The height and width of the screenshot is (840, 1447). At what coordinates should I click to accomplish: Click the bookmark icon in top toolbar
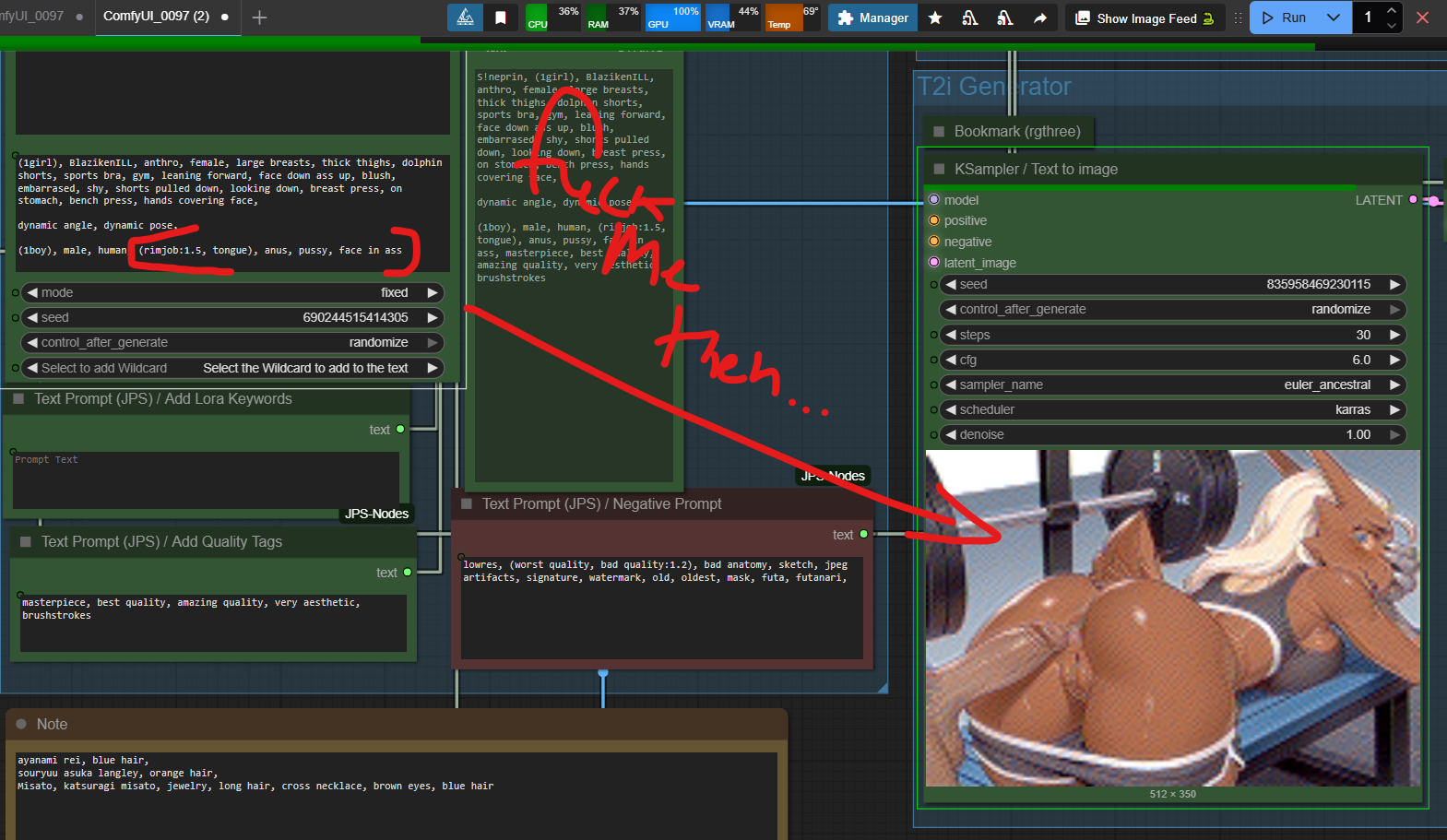(501, 18)
